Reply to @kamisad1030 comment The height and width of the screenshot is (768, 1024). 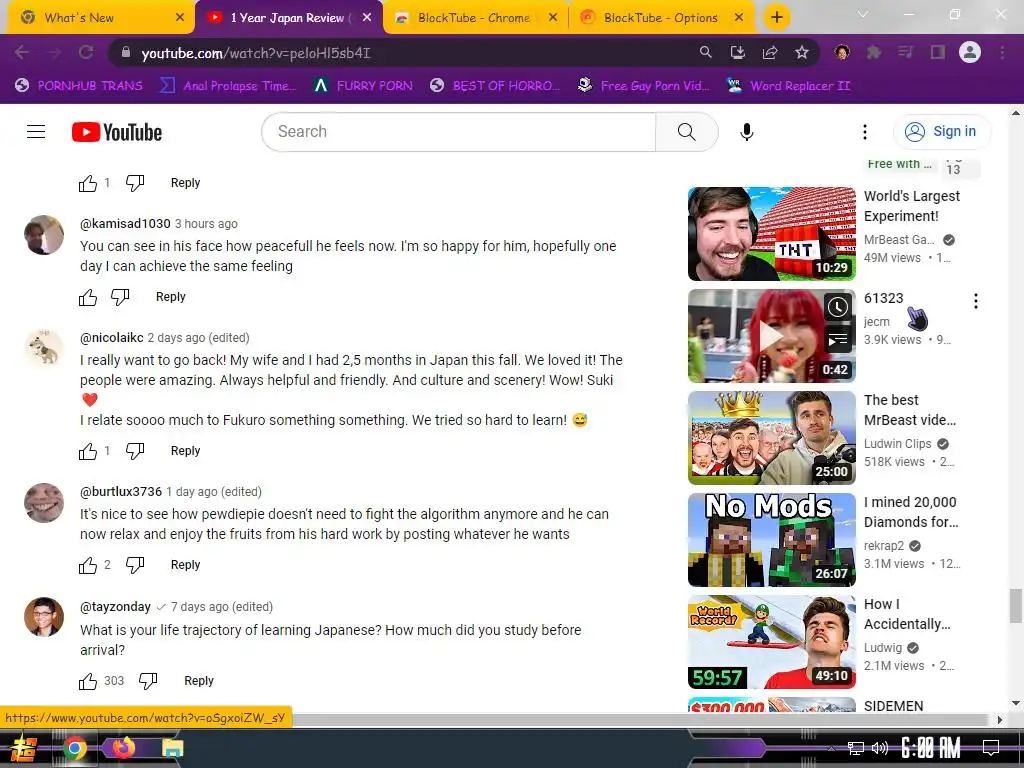tap(170, 297)
